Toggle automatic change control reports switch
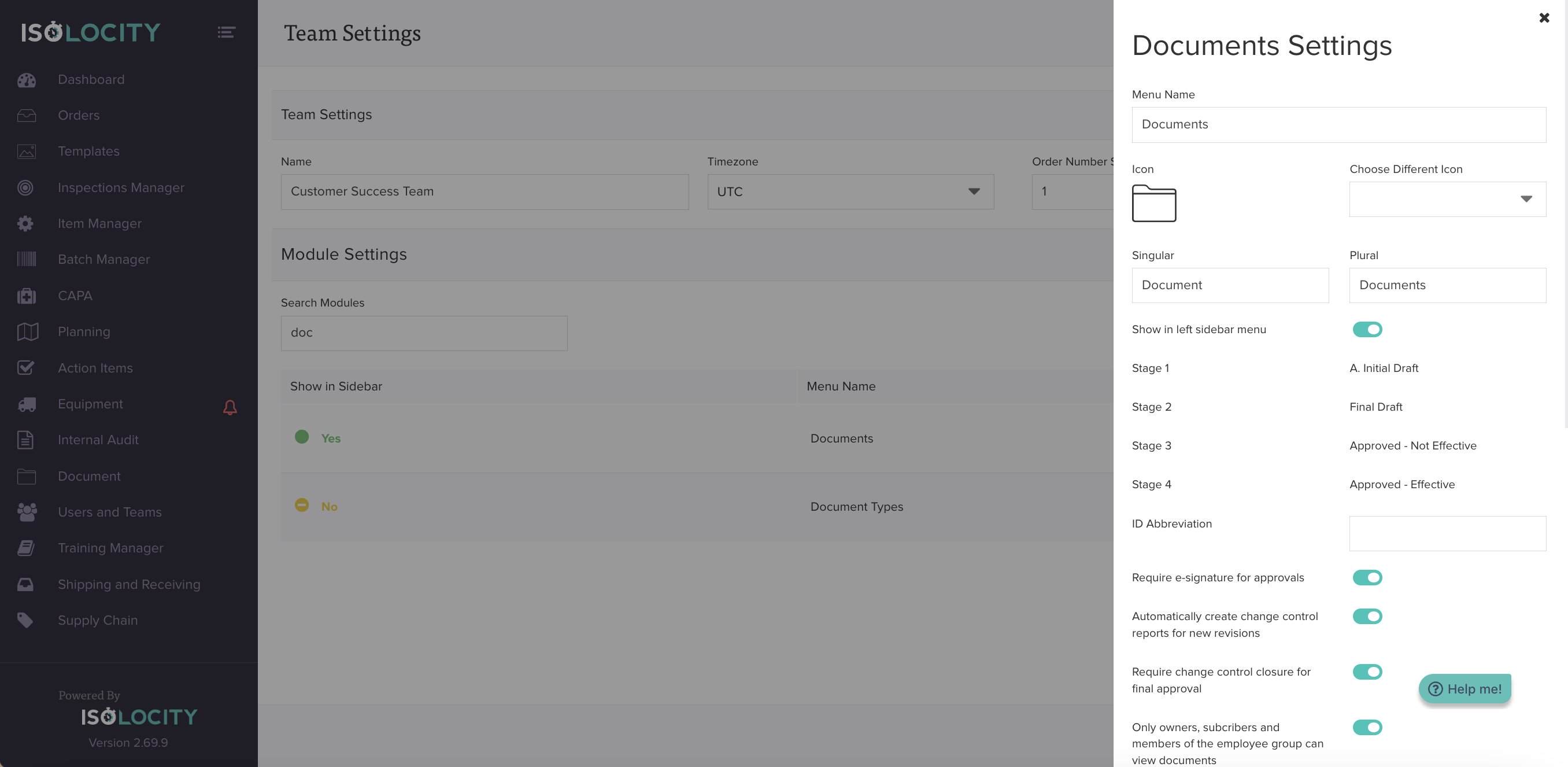 (x=1367, y=616)
